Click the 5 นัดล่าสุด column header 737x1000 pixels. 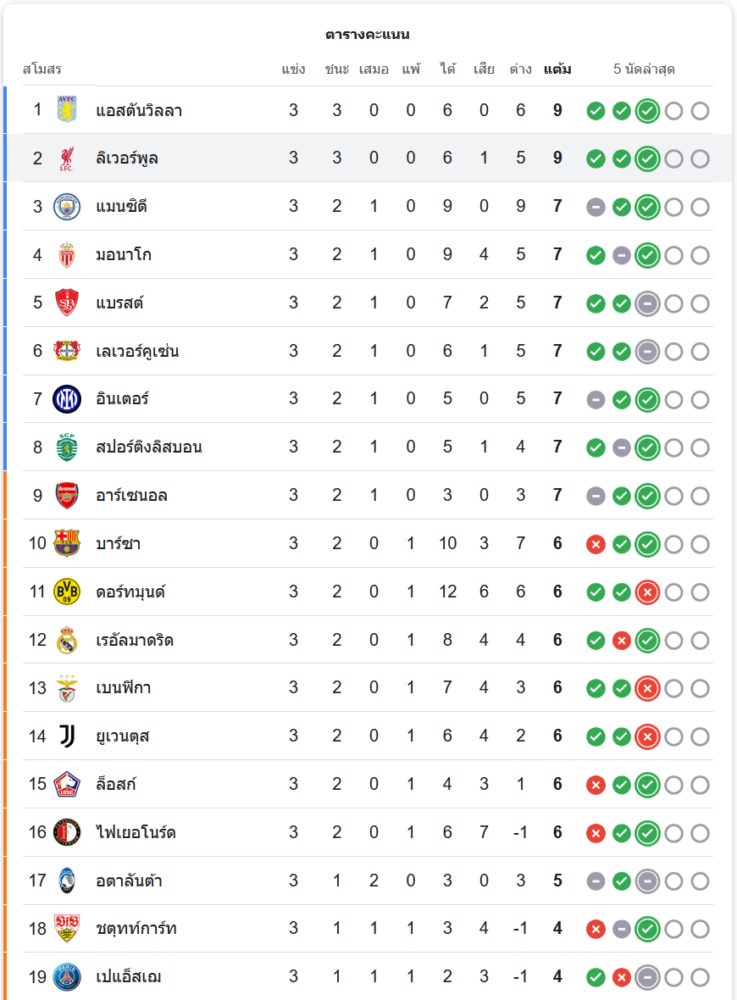[x=644, y=70]
